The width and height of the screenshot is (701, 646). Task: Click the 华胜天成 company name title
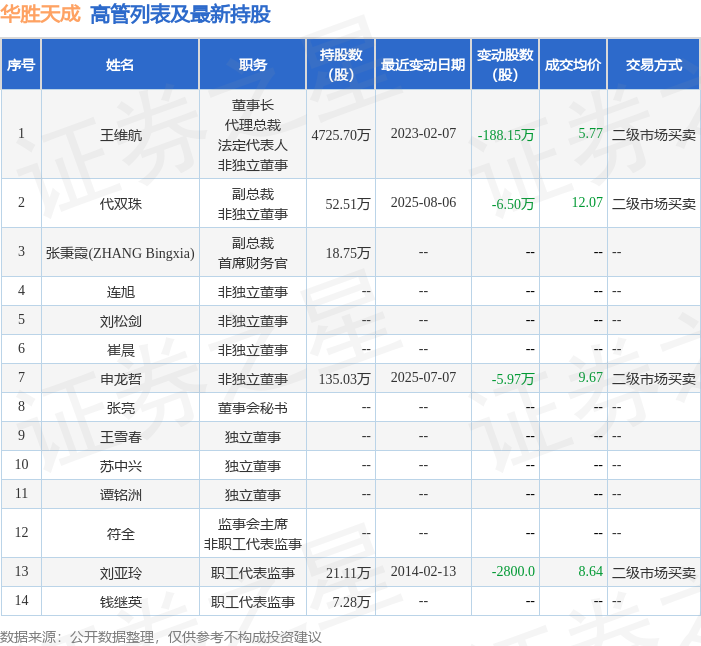[x=40, y=14]
